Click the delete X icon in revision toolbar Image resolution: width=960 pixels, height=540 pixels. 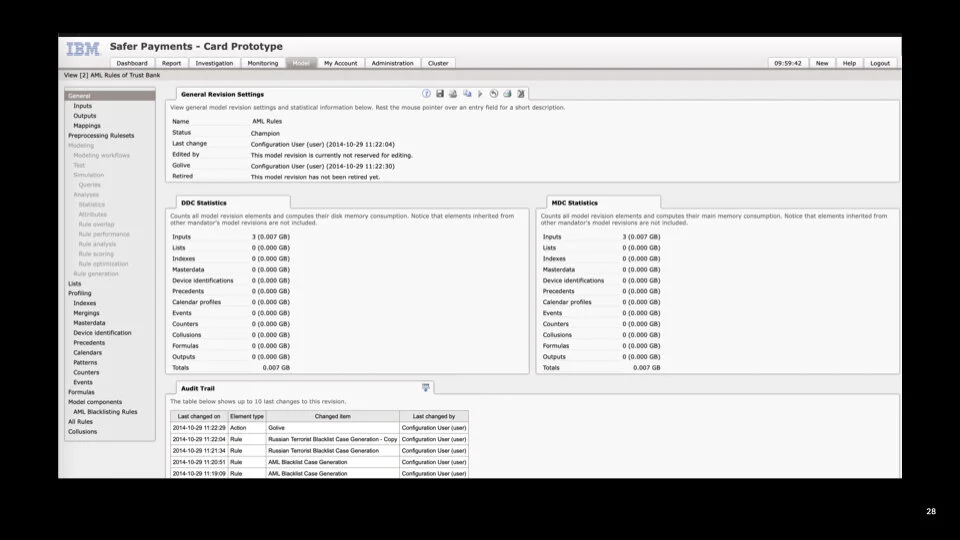pos(520,94)
